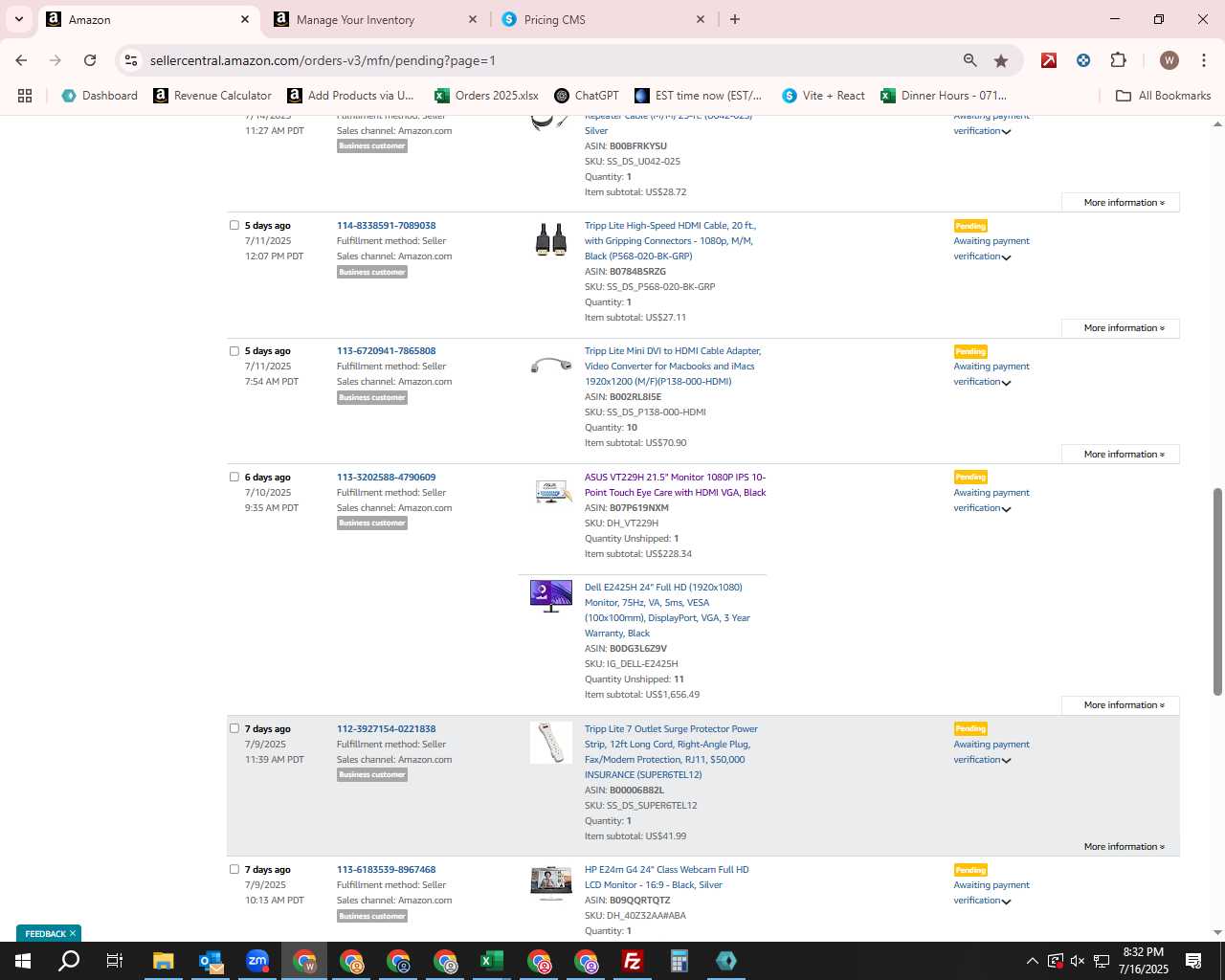Open Dell E2425H monitor product link
The image size is (1225, 980).
click(x=667, y=611)
